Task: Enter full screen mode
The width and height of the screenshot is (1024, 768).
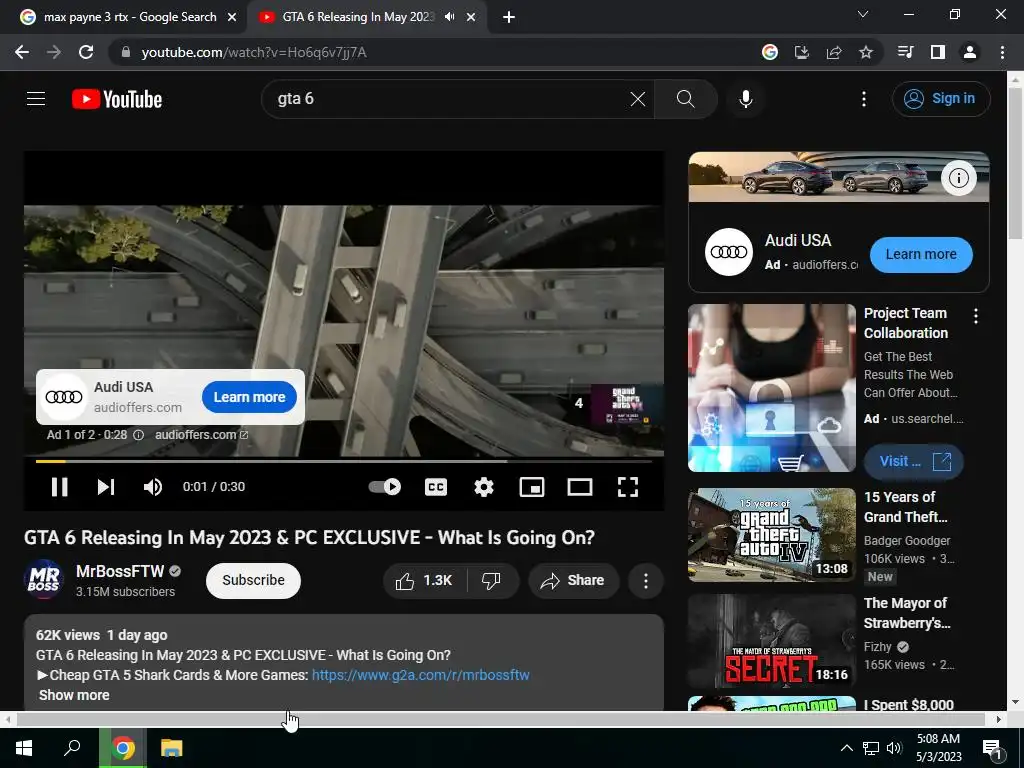Action: pos(628,487)
